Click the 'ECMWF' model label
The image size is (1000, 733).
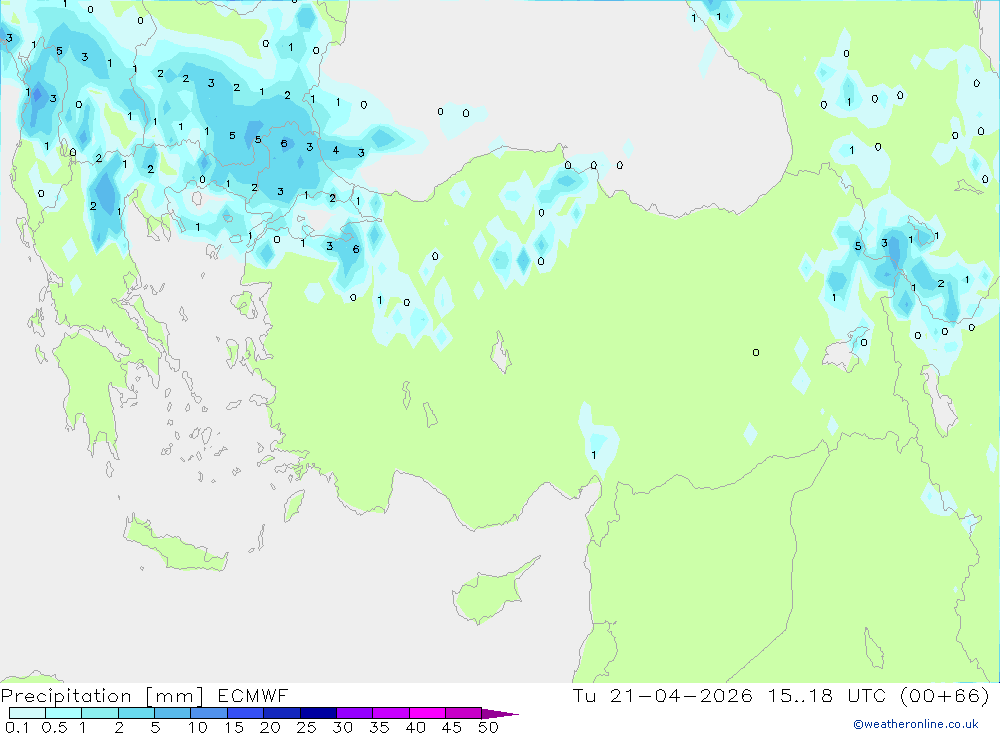253,695
